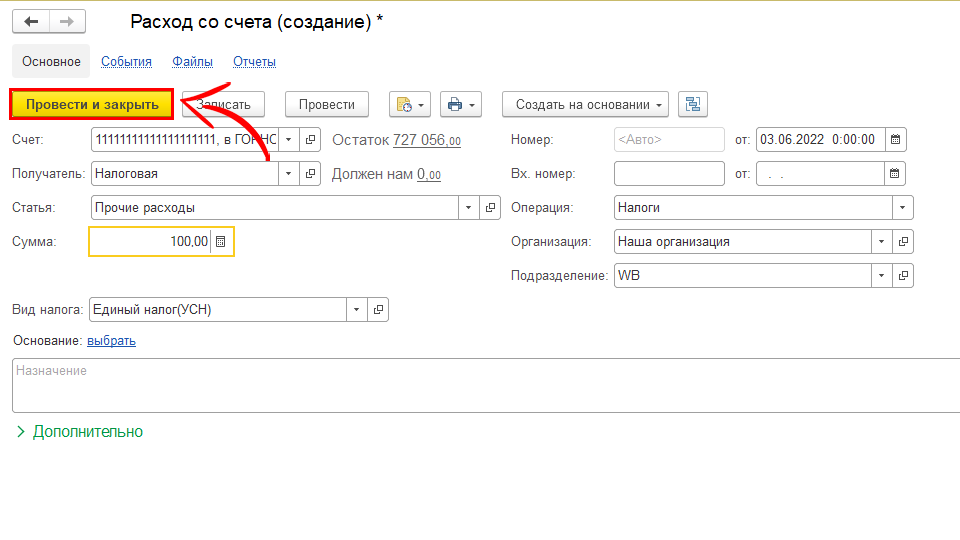Image resolution: width=960 pixels, height=540 pixels.
Task: Click the document structure icon after Создать на основании
Action: pyautogui.click(x=692, y=104)
